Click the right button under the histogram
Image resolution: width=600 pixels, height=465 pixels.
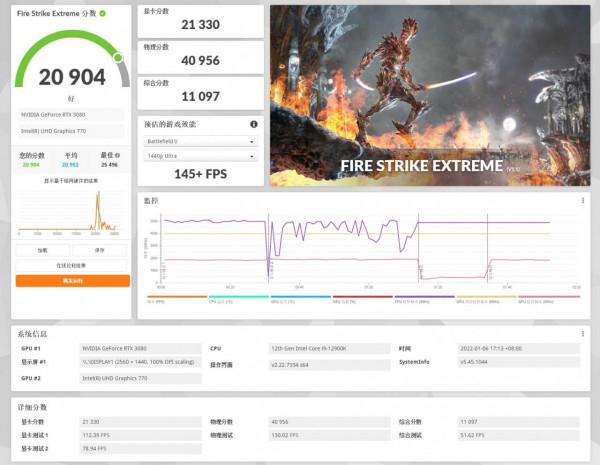100,250
